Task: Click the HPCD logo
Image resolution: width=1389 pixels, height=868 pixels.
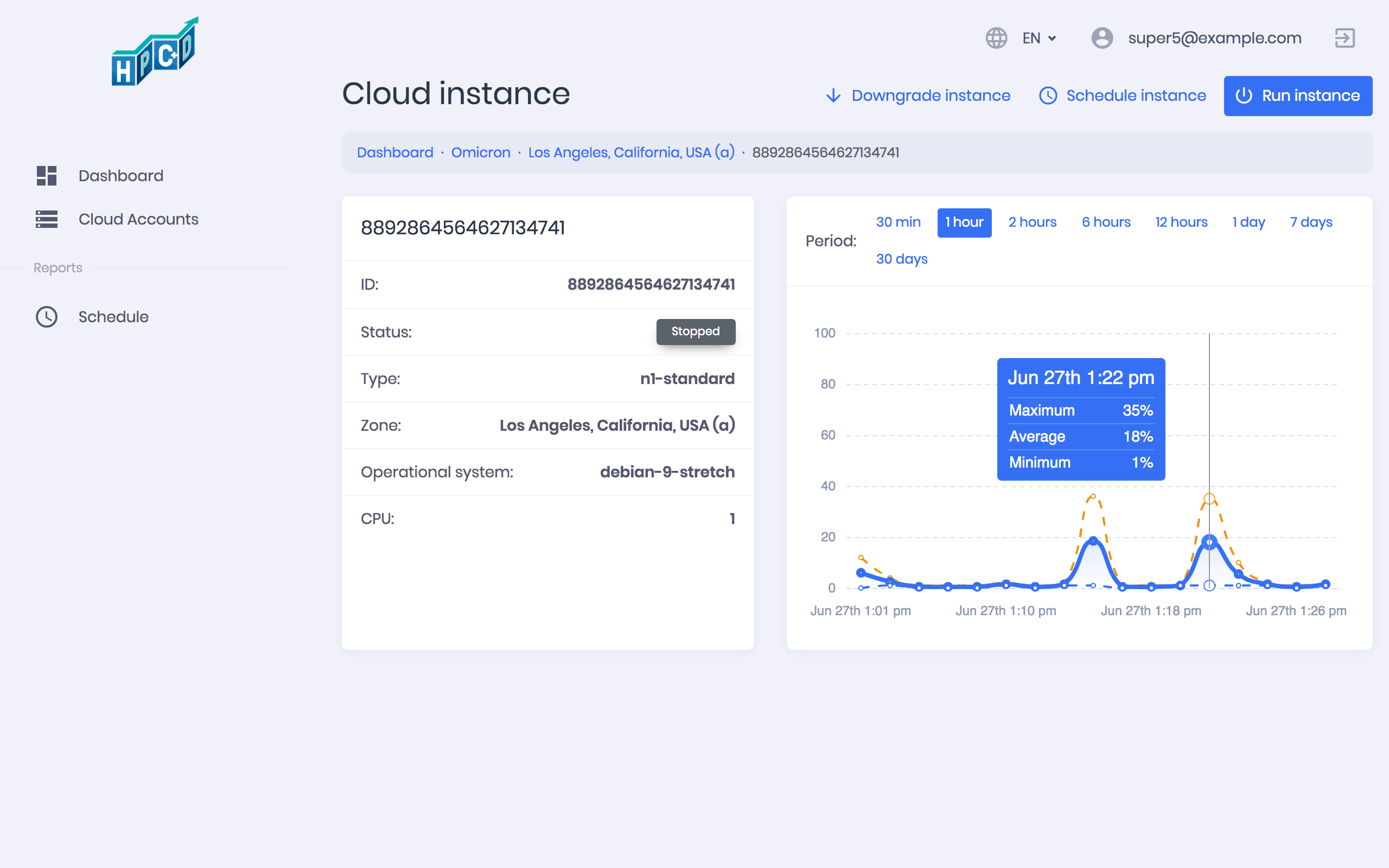Action: tap(155, 53)
